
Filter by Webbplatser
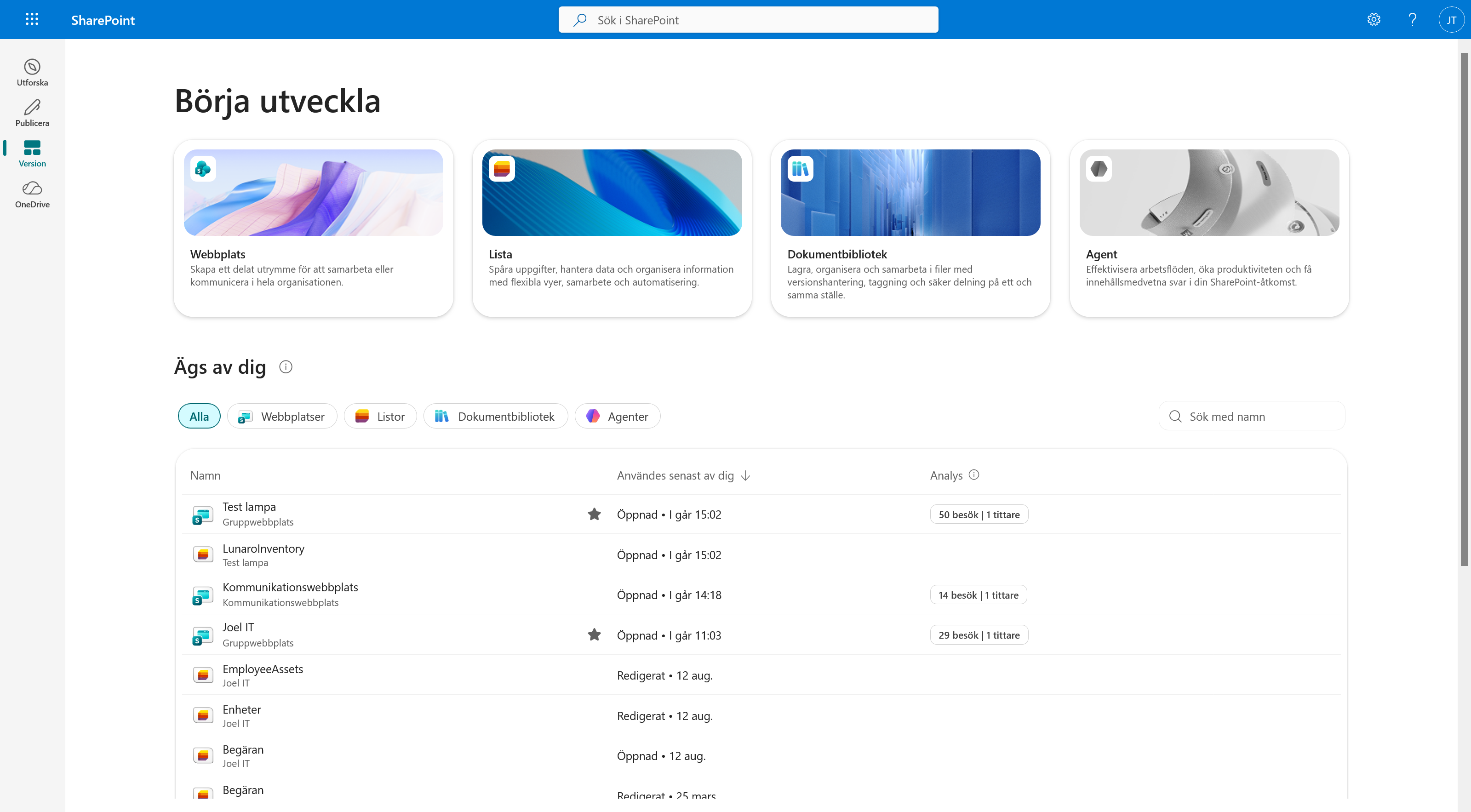click(282, 416)
